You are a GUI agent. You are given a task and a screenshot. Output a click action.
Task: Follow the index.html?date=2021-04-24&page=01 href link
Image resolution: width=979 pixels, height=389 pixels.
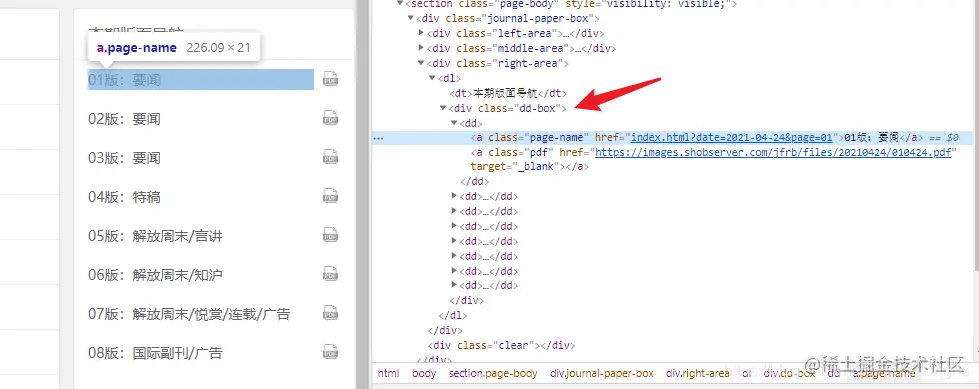(x=732, y=138)
